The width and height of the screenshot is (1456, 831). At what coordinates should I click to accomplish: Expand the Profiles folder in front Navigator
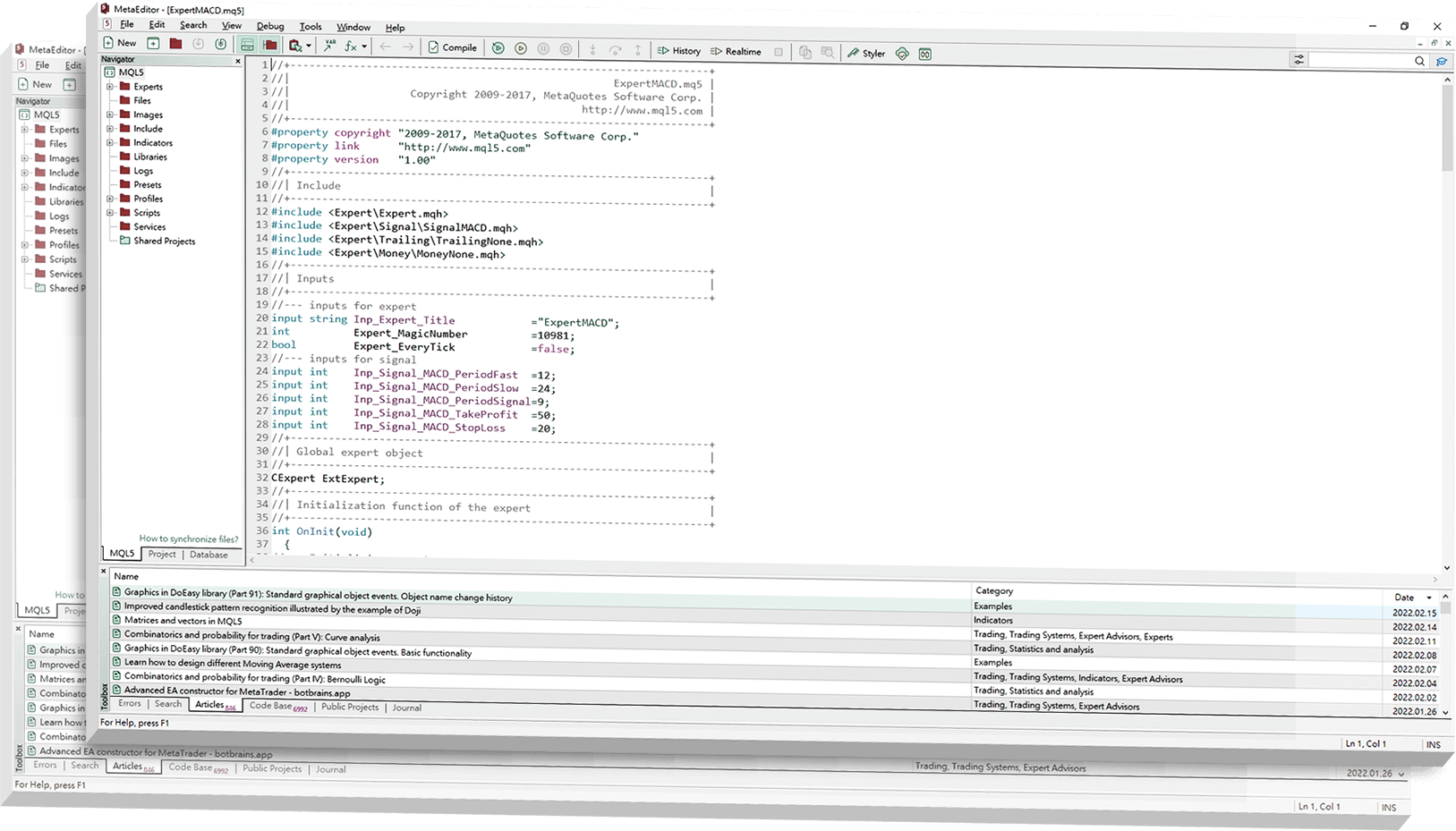[x=110, y=199]
